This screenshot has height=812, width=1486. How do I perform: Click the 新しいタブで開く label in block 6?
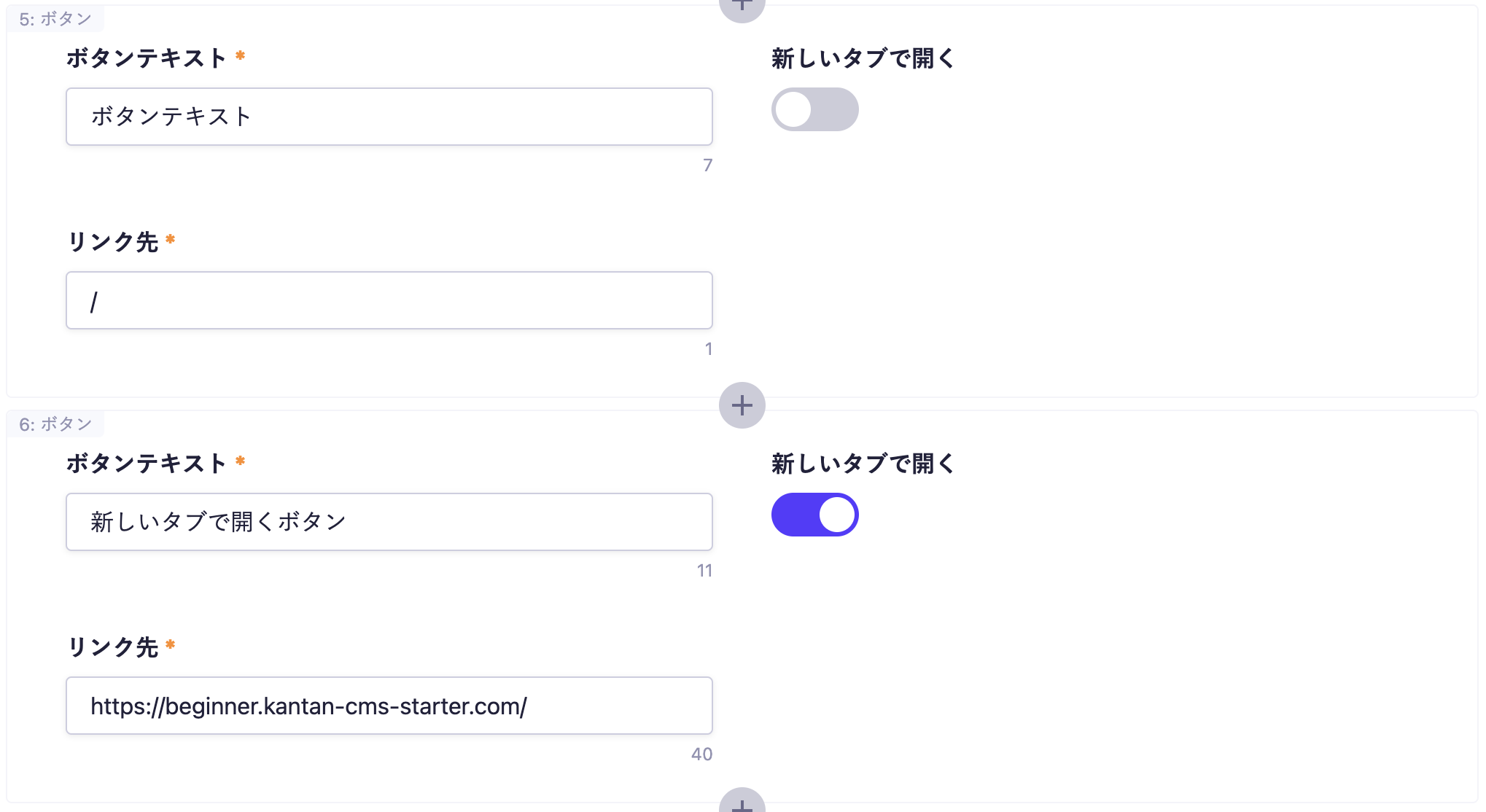(863, 464)
